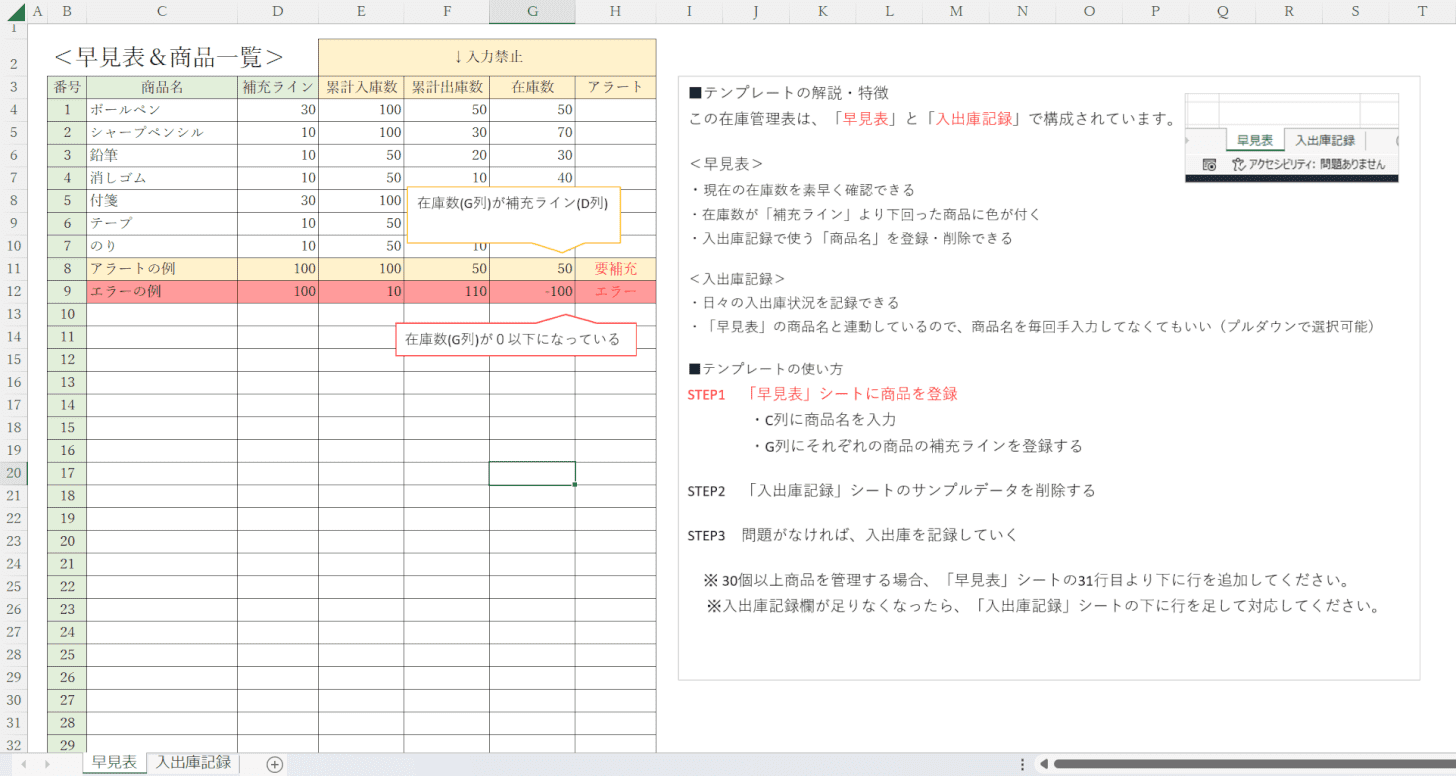Viewport: 1456px width, 776px height.
Task: Click tab bar split handle dots
Action: pyautogui.click(x=1021, y=764)
